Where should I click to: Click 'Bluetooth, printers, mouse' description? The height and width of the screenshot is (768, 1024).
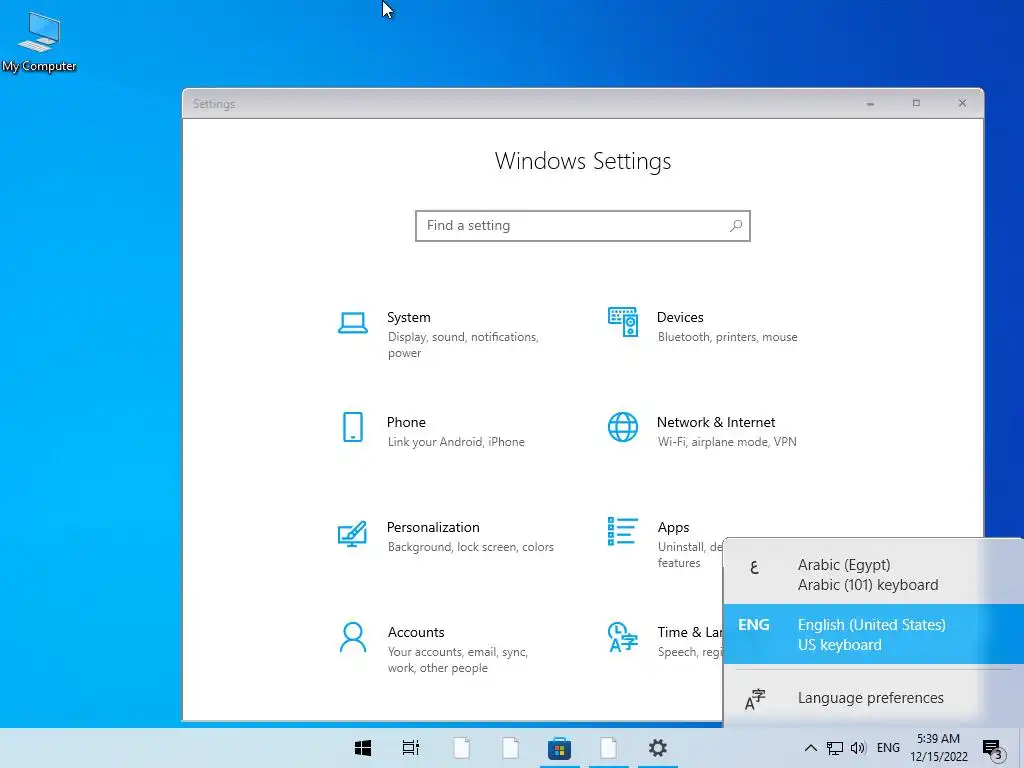click(728, 337)
